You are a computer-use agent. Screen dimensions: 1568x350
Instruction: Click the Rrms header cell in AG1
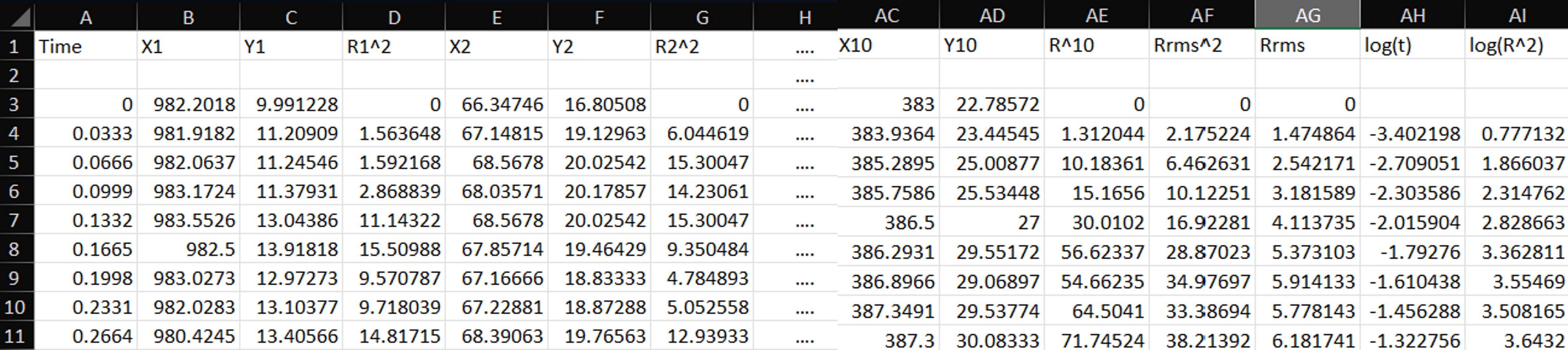pyautogui.click(x=1307, y=46)
